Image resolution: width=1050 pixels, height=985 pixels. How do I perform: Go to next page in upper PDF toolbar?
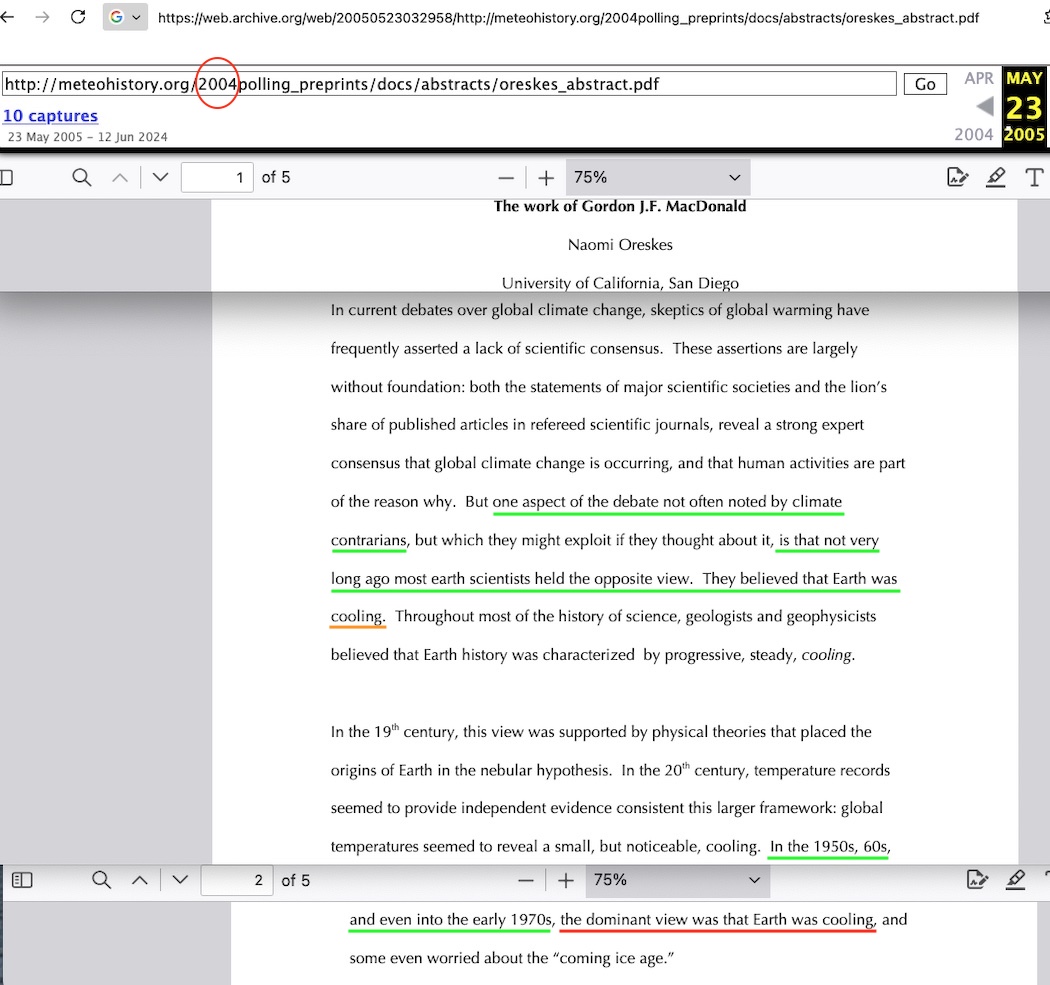pos(160,178)
